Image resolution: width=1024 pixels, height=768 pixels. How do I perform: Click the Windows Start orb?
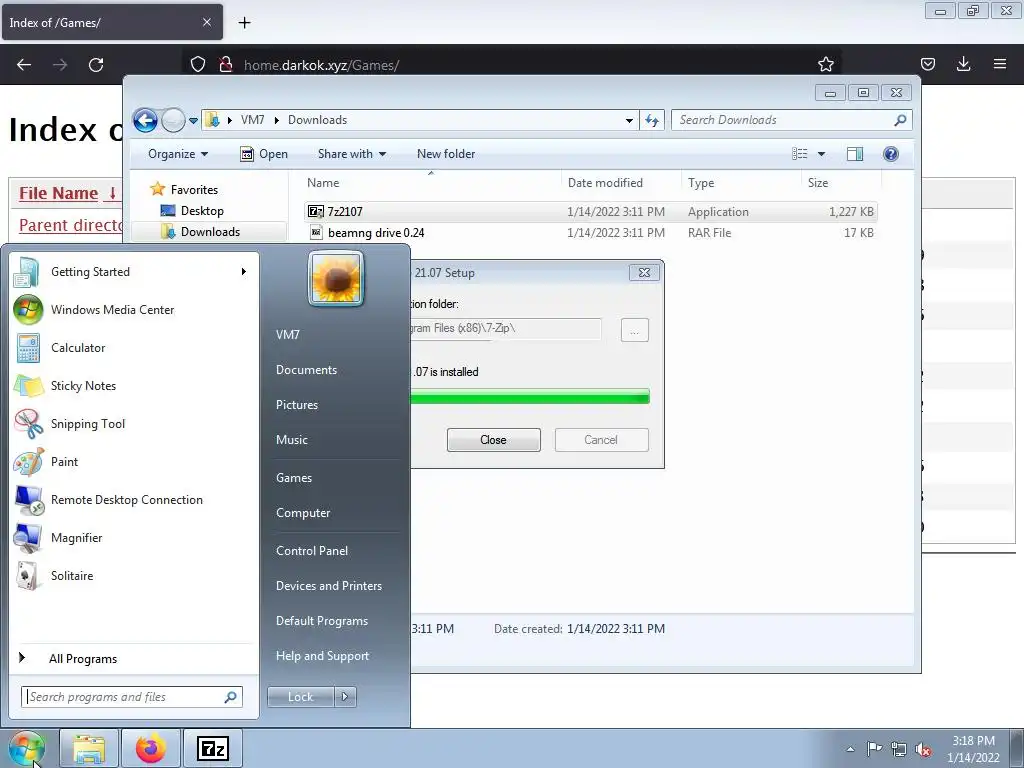pos(27,748)
